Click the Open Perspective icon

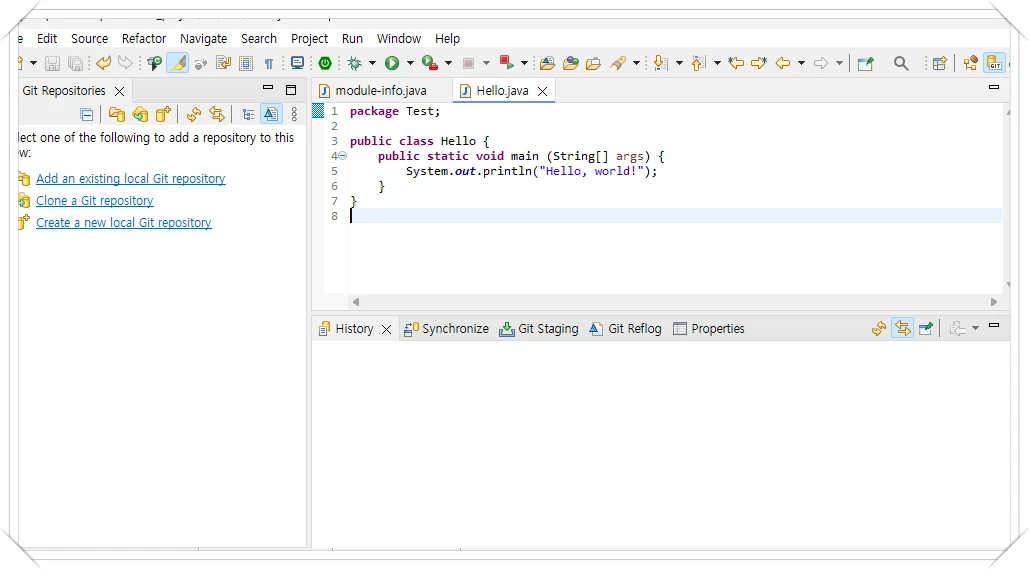(x=940, y=63)
